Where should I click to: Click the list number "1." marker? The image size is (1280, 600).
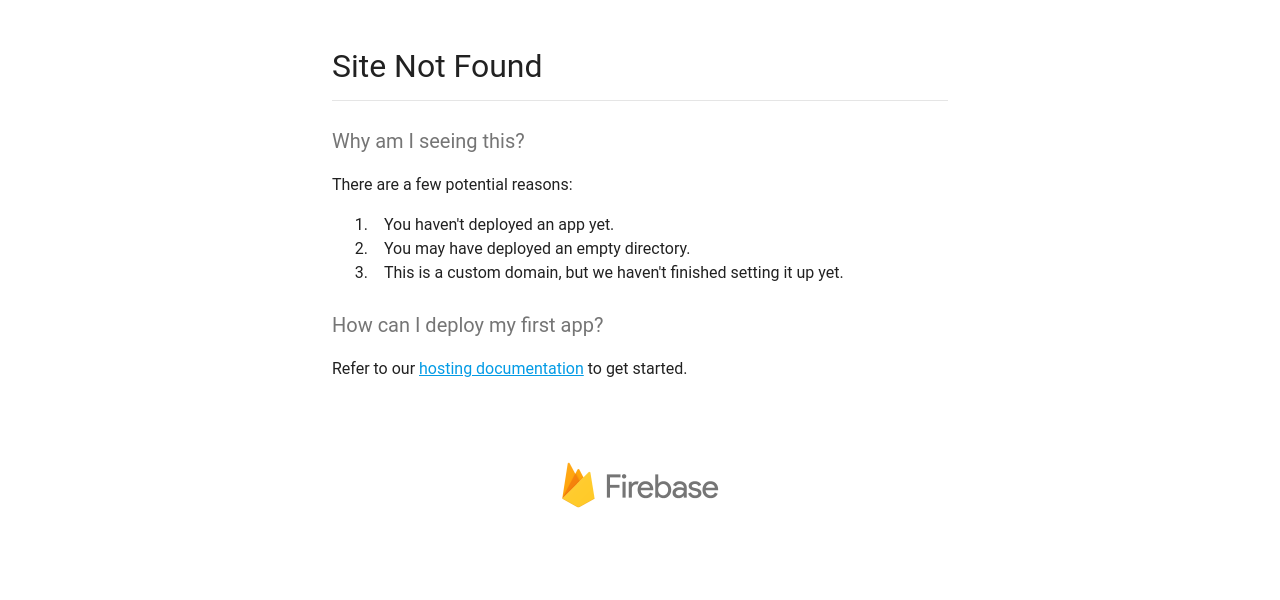361,225
